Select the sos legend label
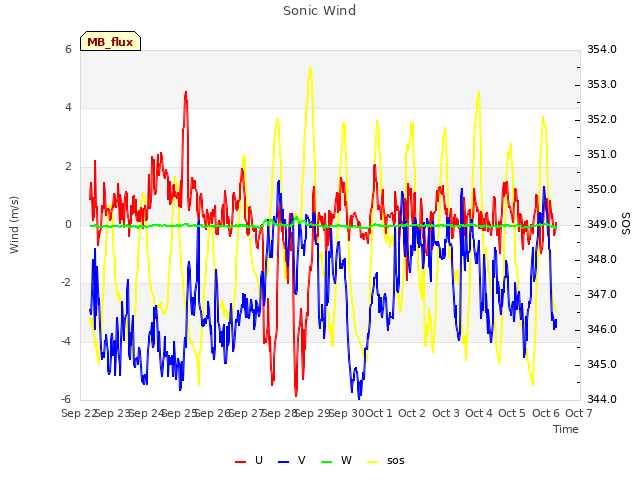 [x=396, y=461]
